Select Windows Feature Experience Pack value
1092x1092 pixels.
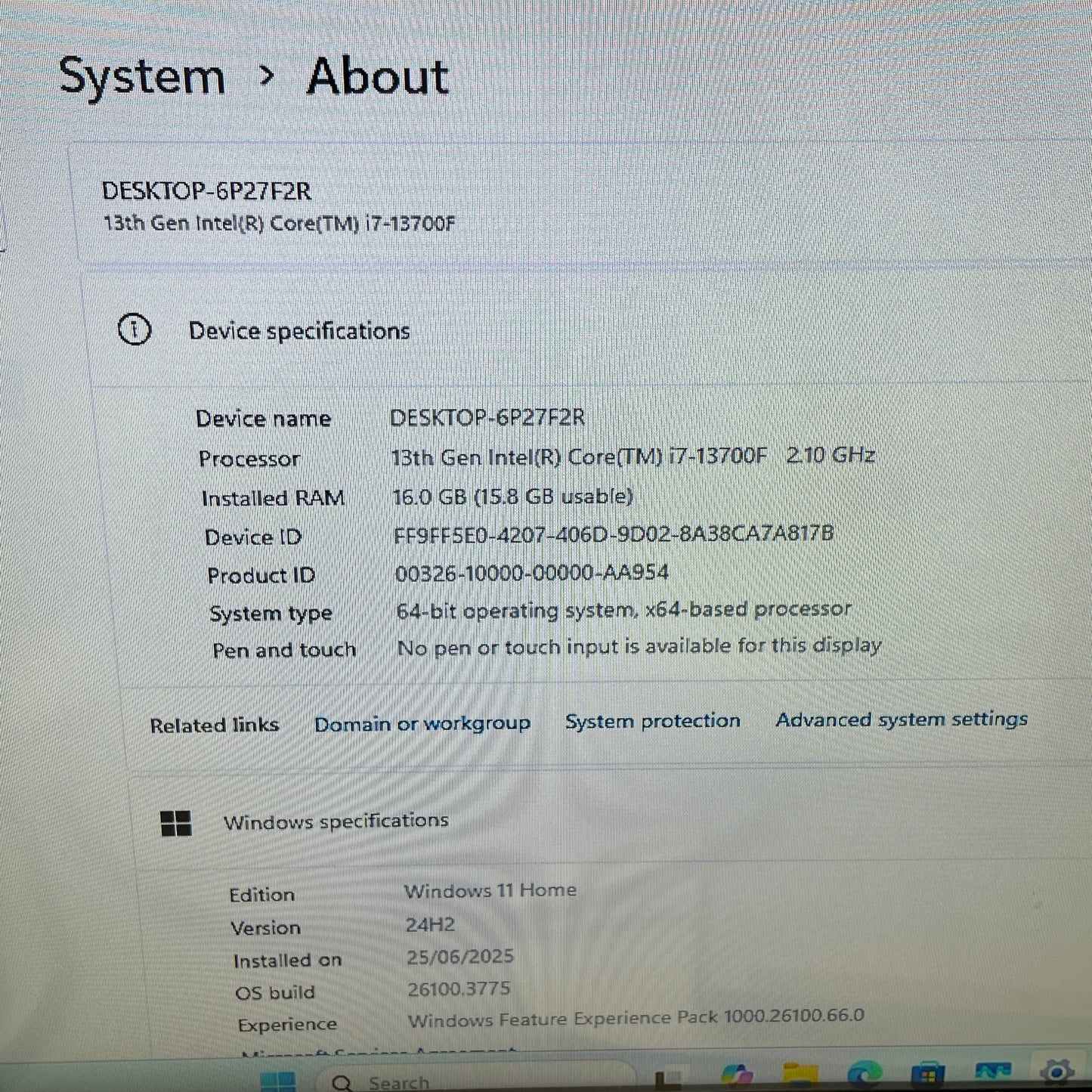[636, 1018]
